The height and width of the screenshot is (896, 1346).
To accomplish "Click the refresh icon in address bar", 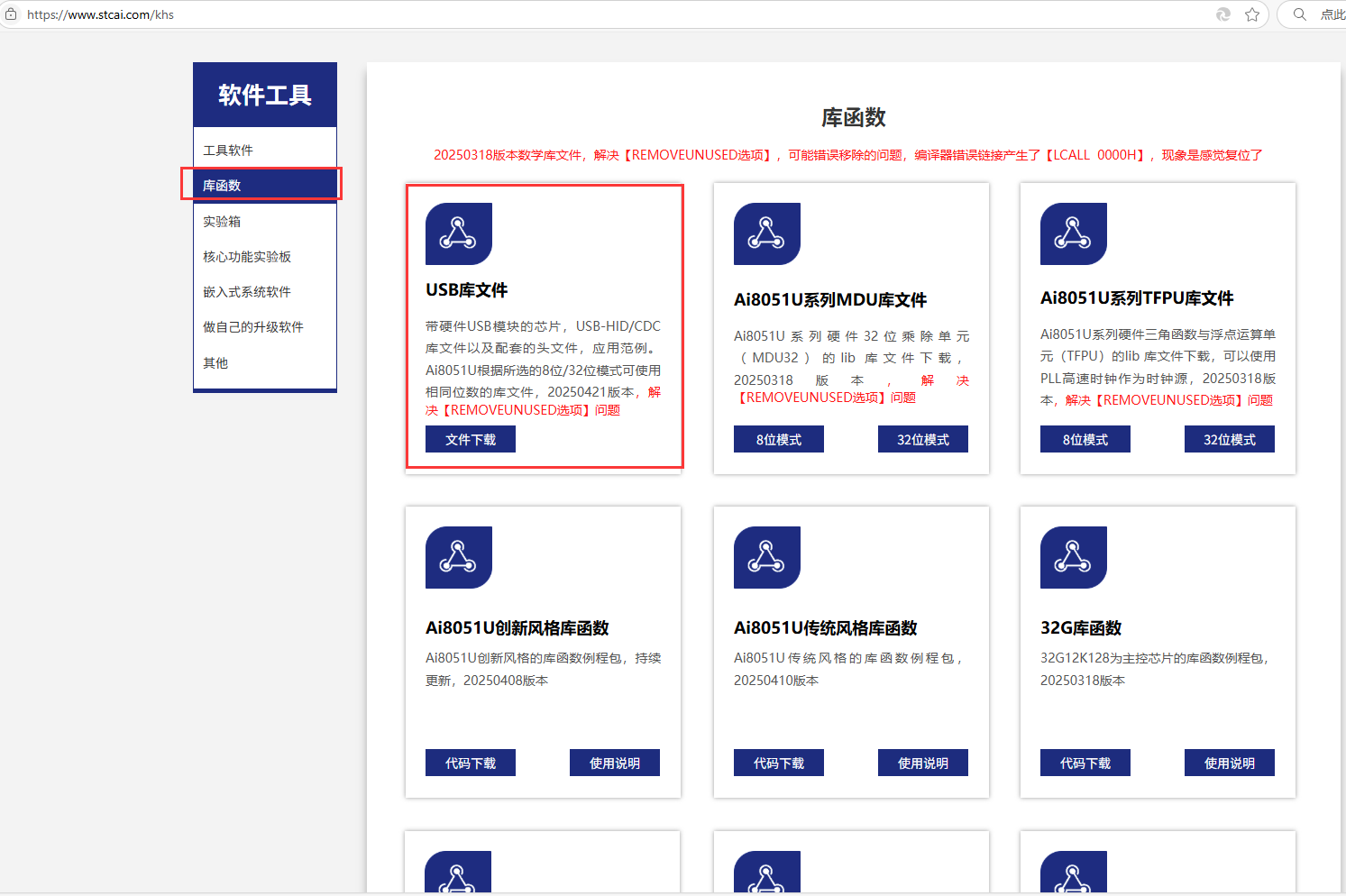I will pyautogui.click(x=1223, y=14).
